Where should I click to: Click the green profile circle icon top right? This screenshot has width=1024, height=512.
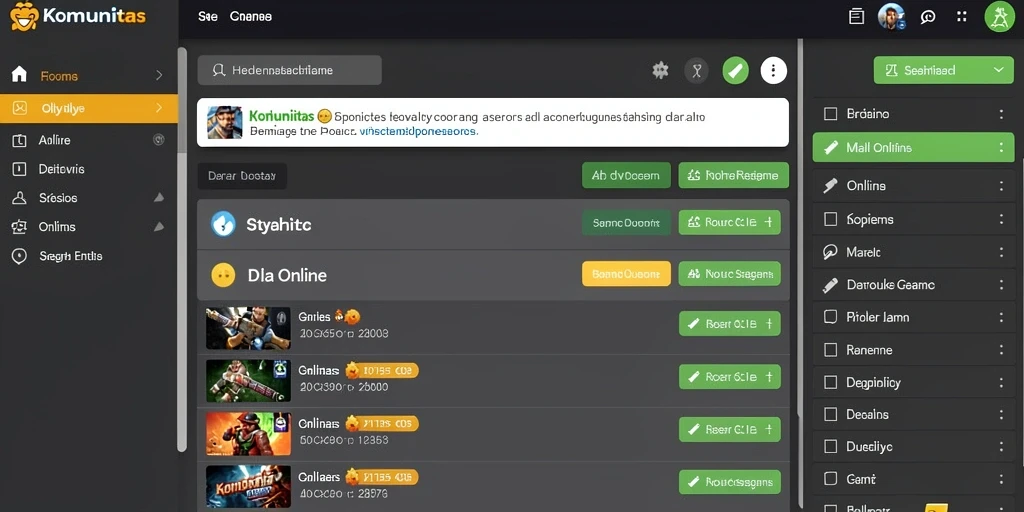pos(999,16)
